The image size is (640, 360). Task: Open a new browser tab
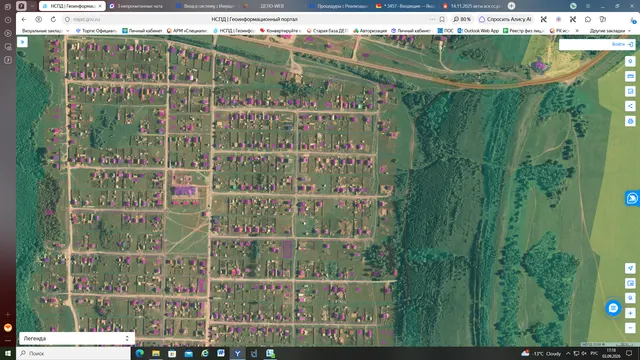point(511,6)
